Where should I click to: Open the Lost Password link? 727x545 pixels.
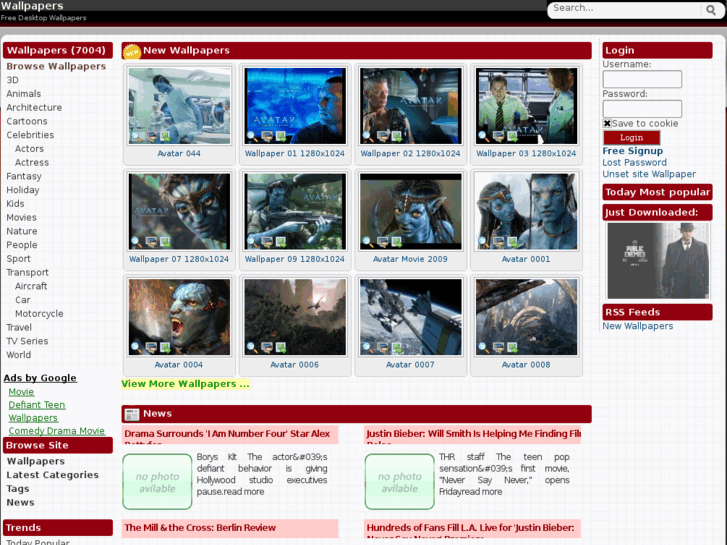(634, 162)
